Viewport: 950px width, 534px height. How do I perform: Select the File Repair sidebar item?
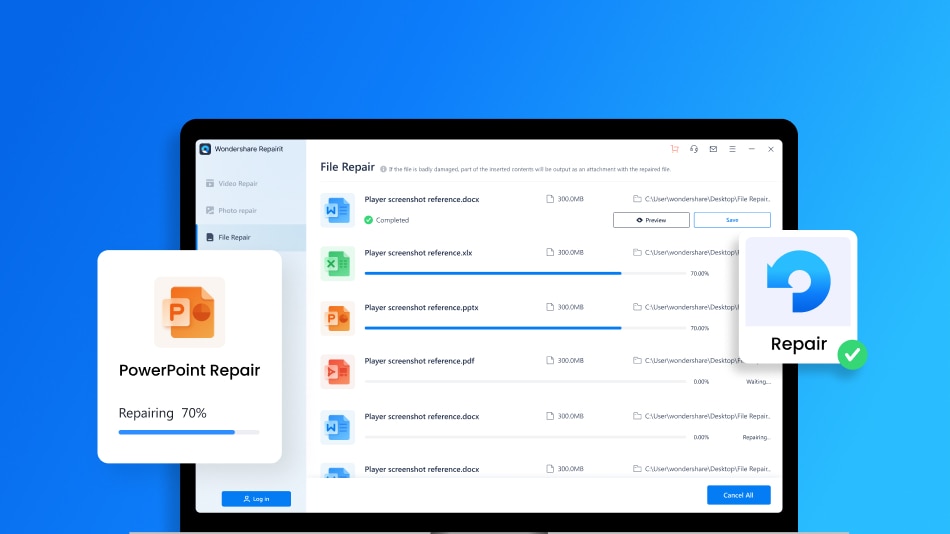click(251, 237)
